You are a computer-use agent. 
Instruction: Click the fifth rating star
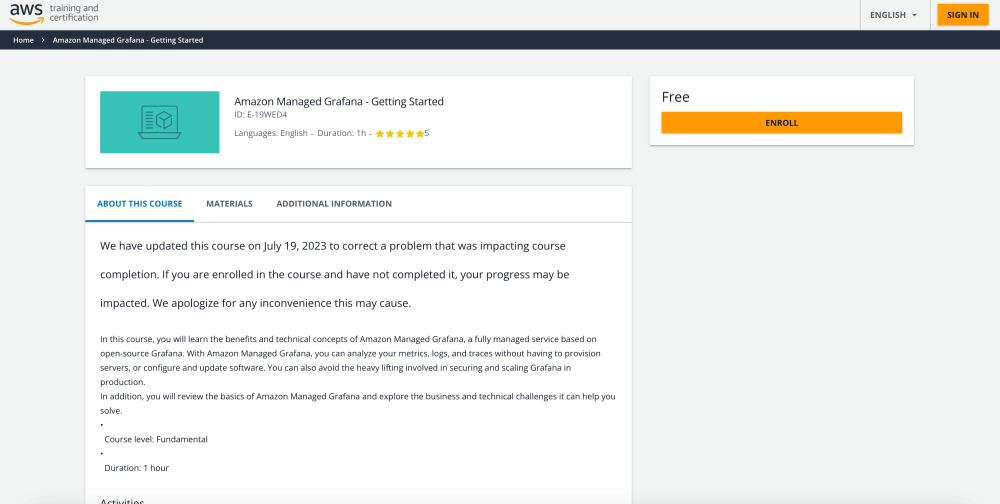(x=420, y=134)
